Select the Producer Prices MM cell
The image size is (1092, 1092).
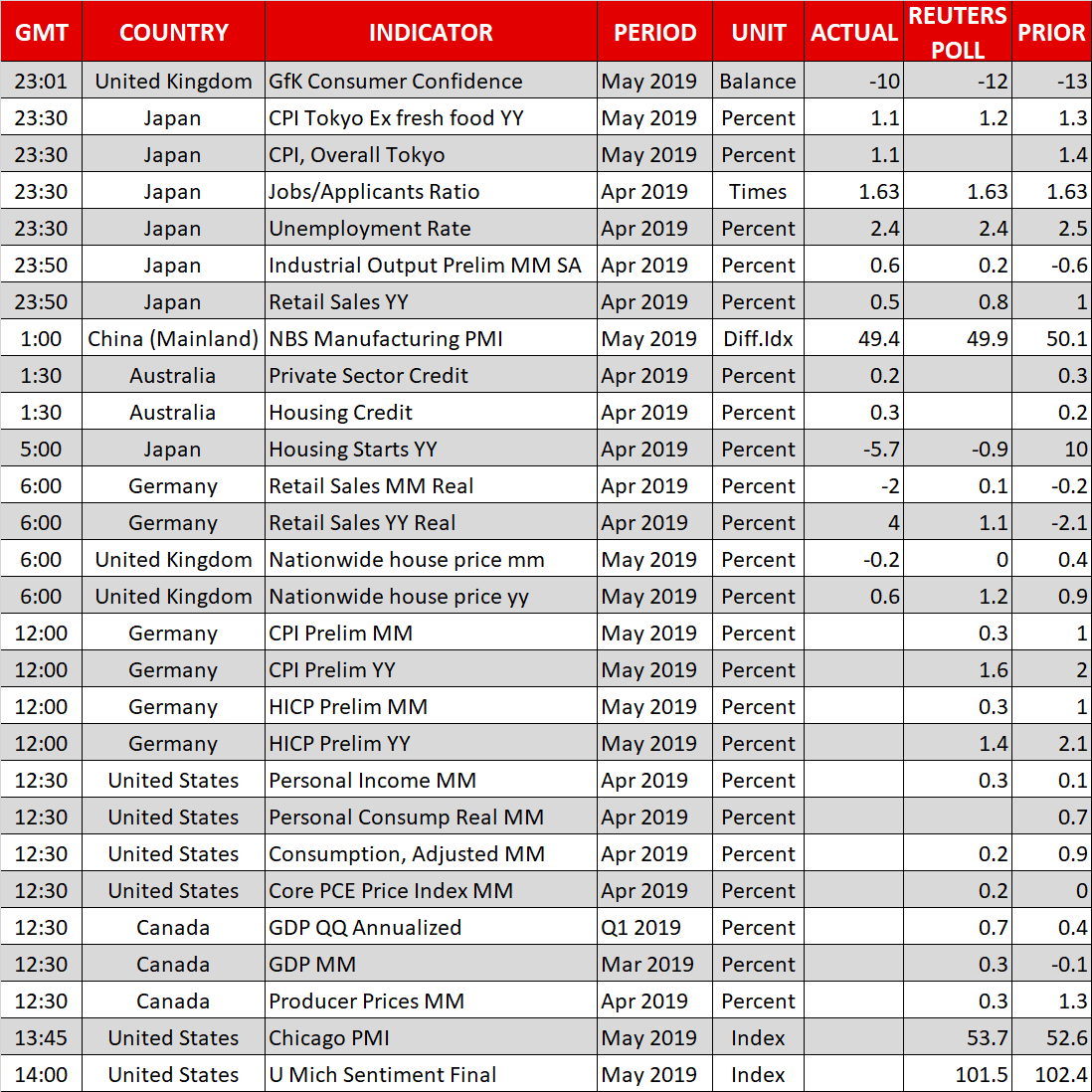431,1001
